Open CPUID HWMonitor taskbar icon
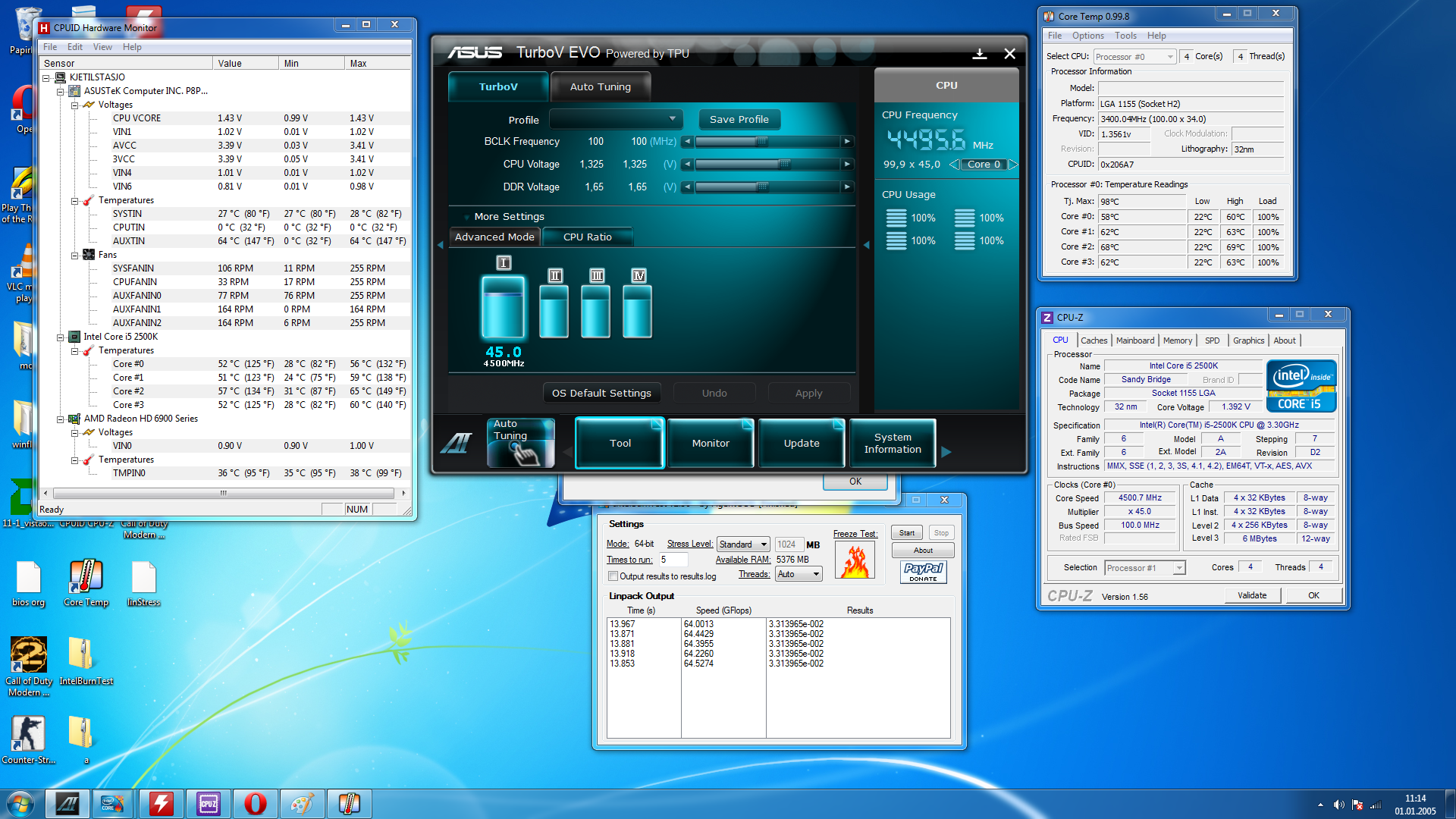This screenshot has width=1456, height=819. tap(161, 804)
